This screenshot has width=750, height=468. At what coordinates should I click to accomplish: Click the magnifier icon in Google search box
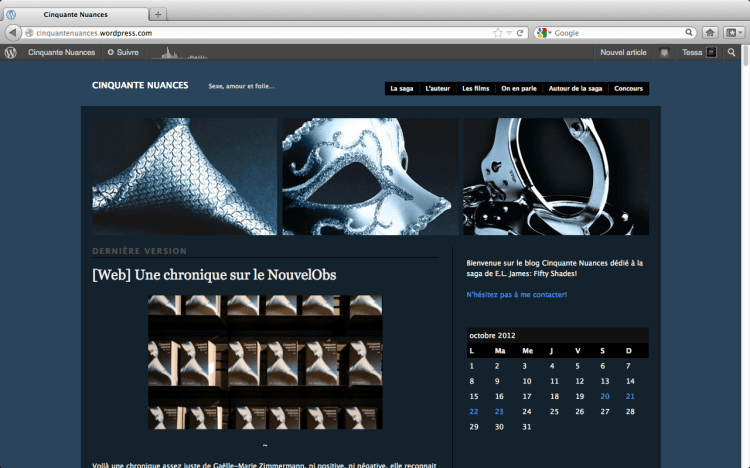click(x=689, y=32)
